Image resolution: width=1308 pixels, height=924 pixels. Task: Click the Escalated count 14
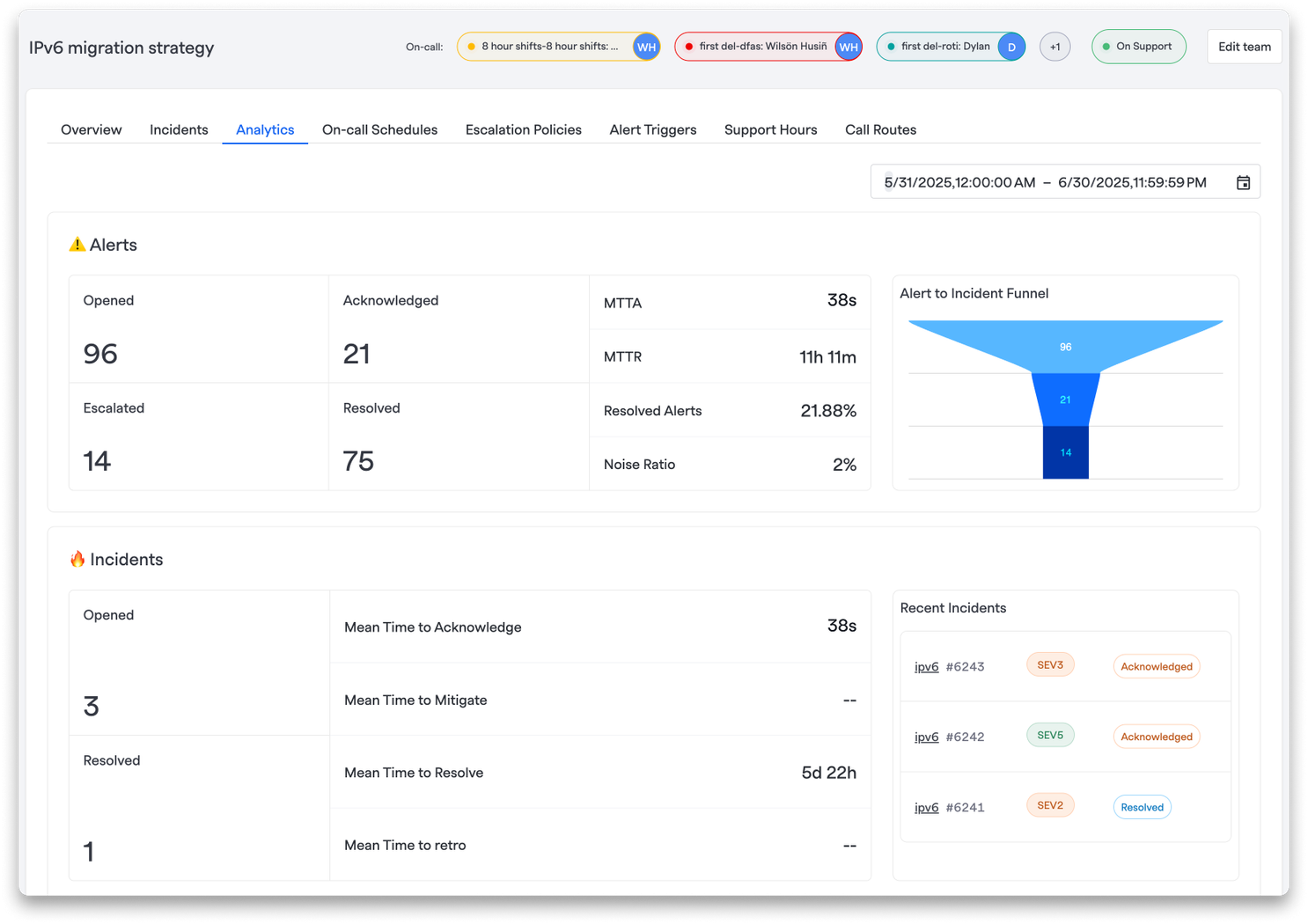pyautogui.click(x=97, y=461)
